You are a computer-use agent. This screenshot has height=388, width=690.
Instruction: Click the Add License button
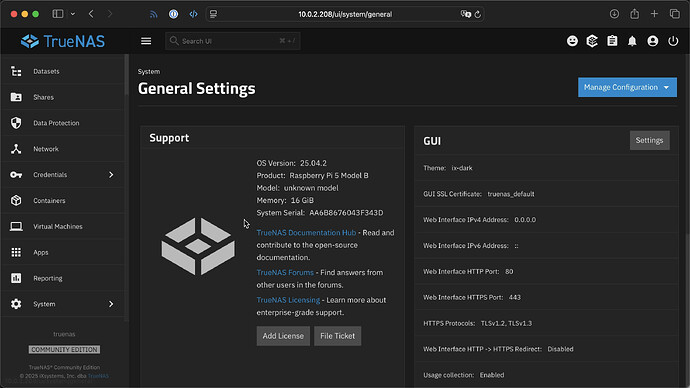pos(283,336)
